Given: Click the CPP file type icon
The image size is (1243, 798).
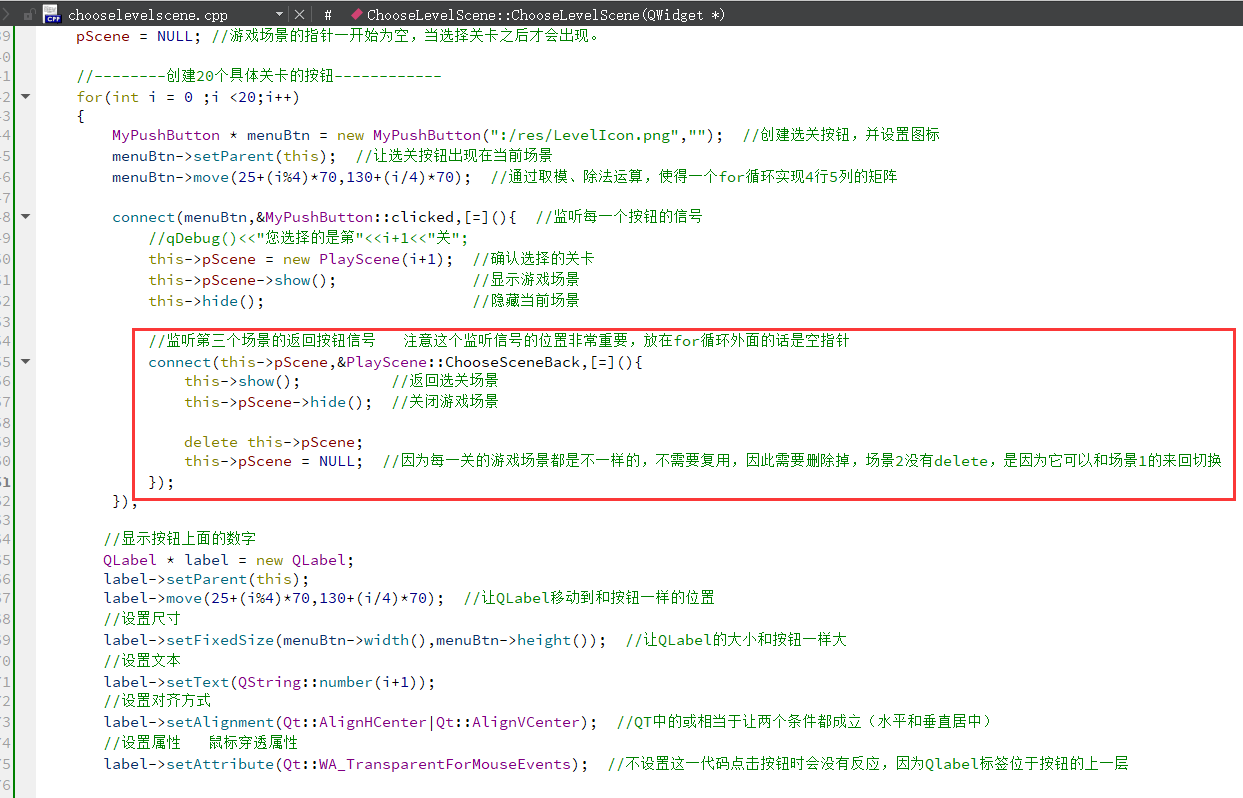Looking at the screenshot, I should pos(51,14).
